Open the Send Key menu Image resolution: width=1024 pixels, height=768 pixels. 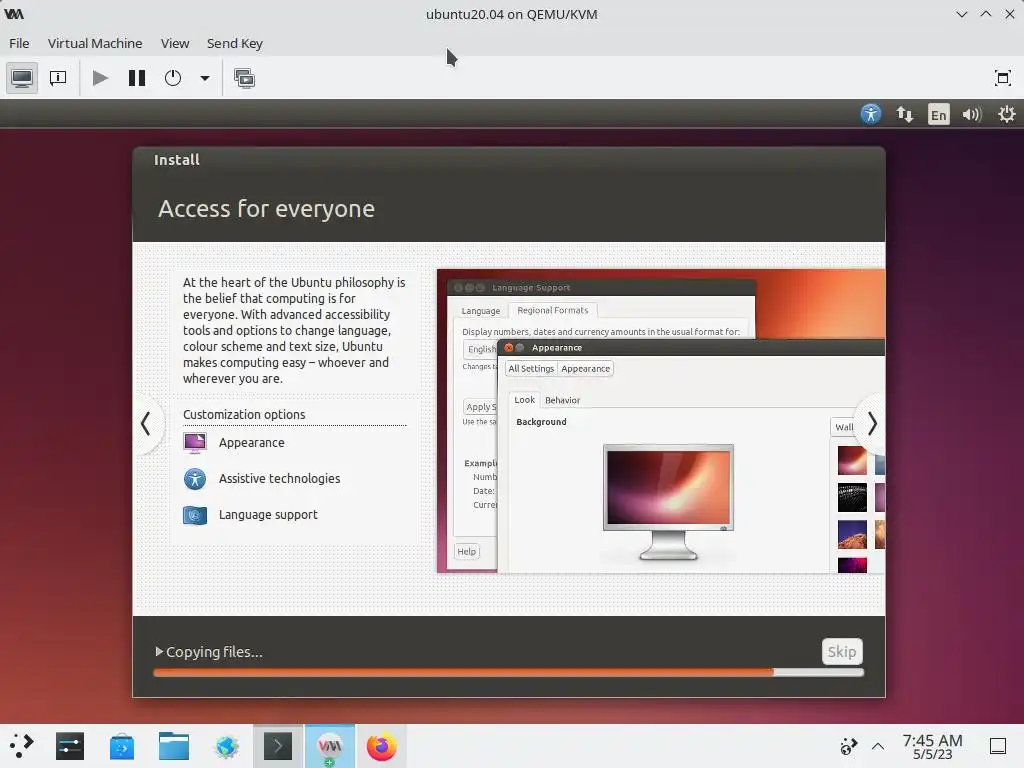click(x=234, y=43)
